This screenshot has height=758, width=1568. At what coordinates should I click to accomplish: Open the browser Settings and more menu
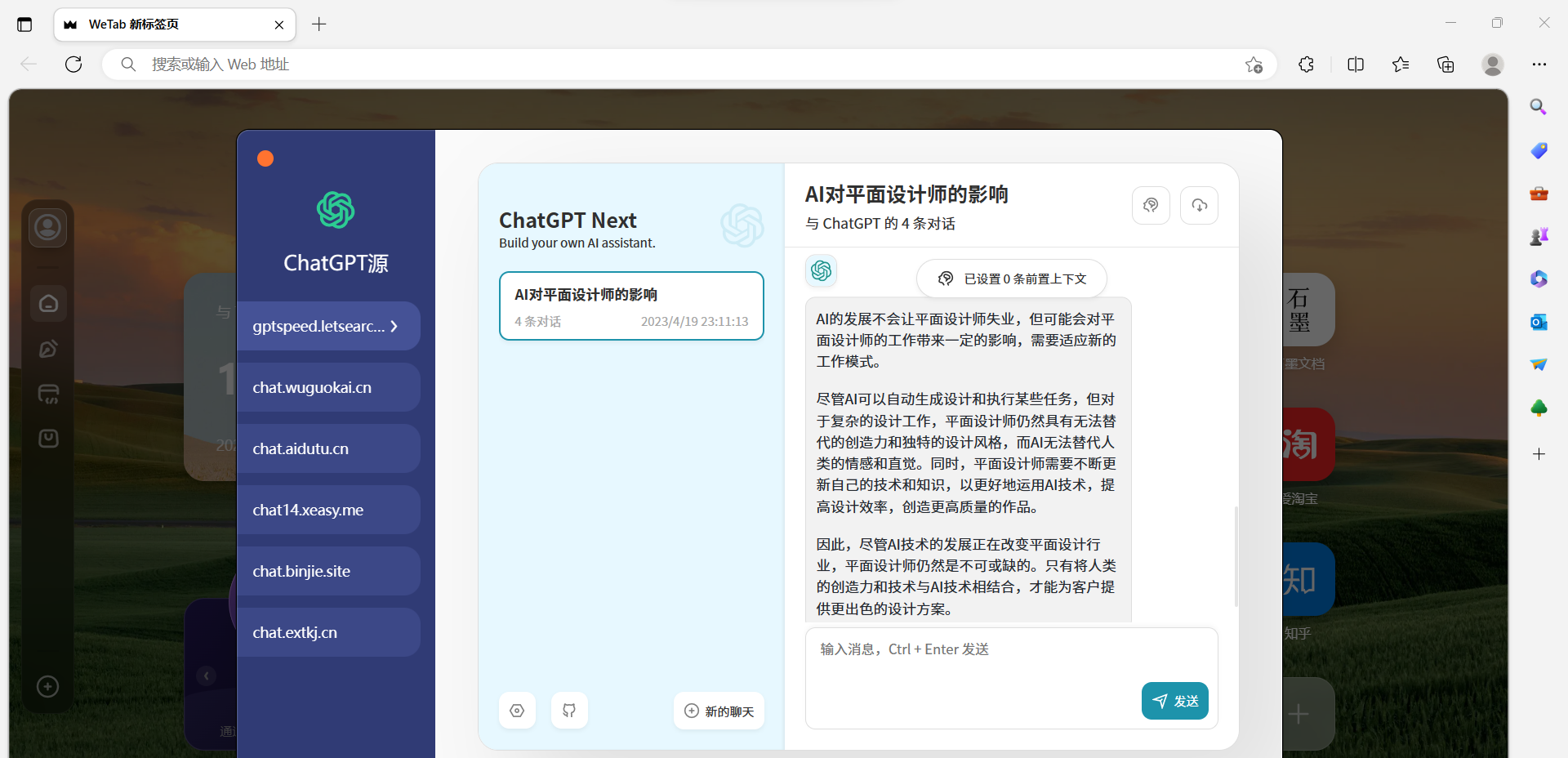(1539, 64)
